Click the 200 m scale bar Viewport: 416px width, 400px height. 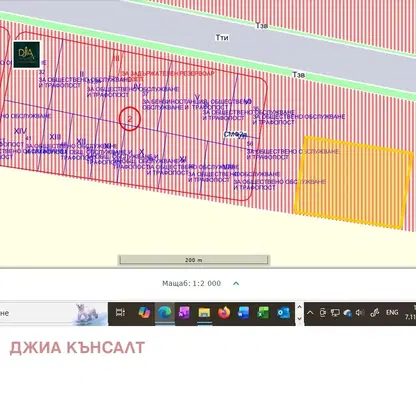point(194,260)
